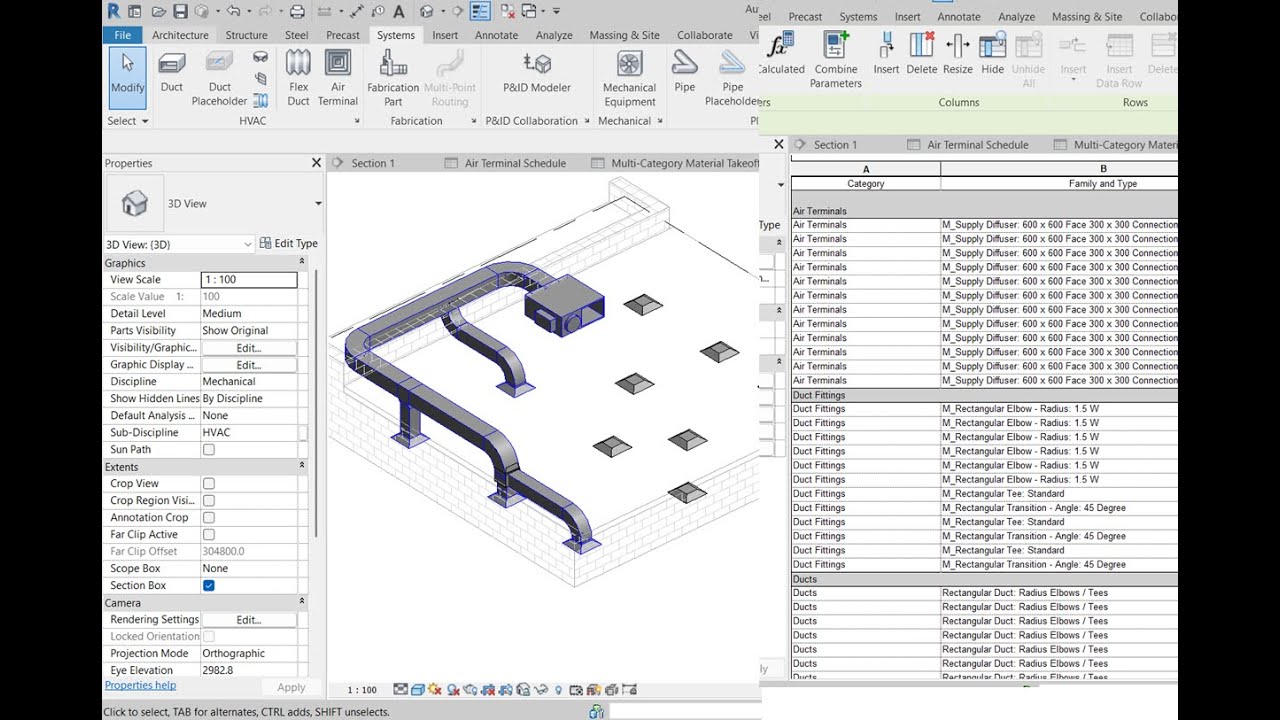Click Combine Parameters in the schedule ribbon
1280x720 pixels.
point(836,60)
